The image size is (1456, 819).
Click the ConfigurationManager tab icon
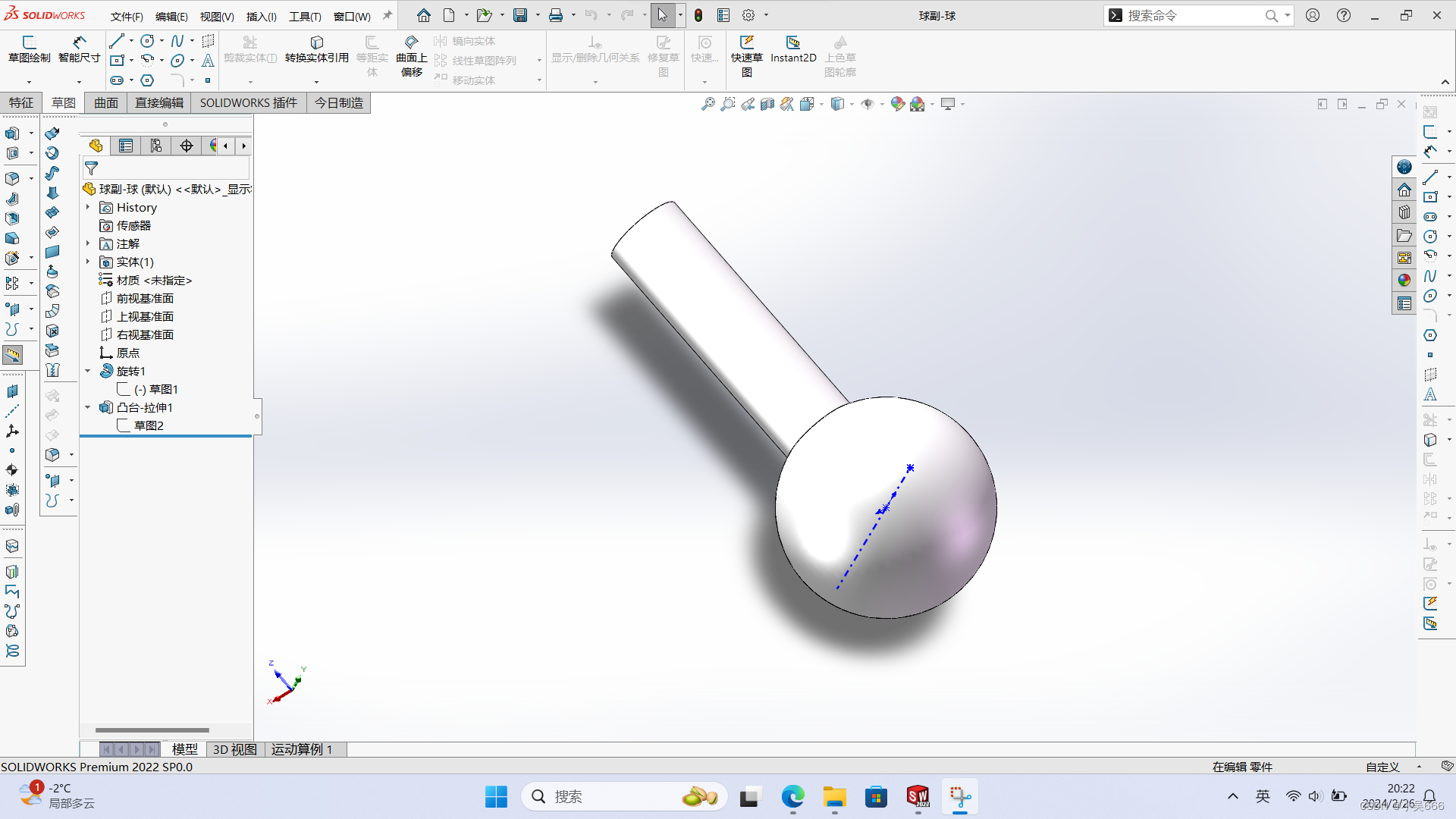(156, 146)
